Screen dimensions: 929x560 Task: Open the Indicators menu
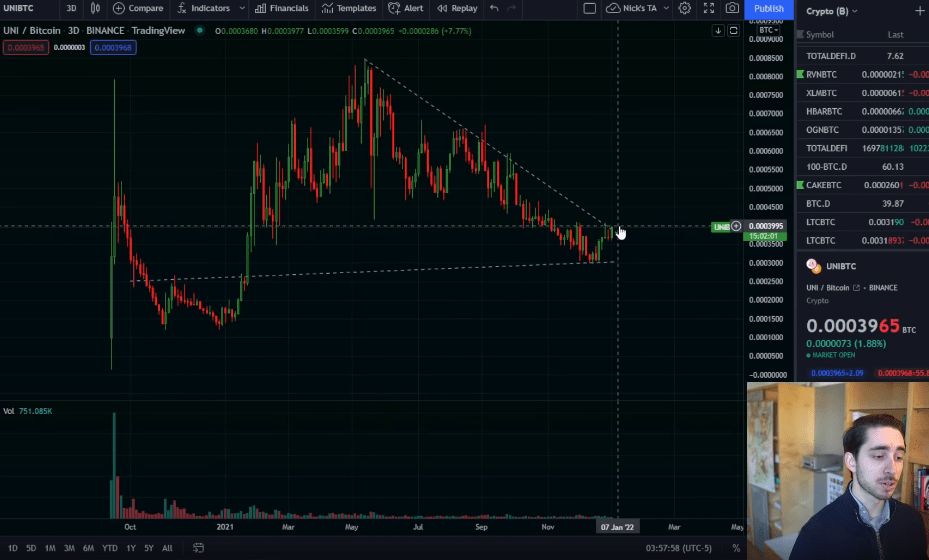point(203,8)
